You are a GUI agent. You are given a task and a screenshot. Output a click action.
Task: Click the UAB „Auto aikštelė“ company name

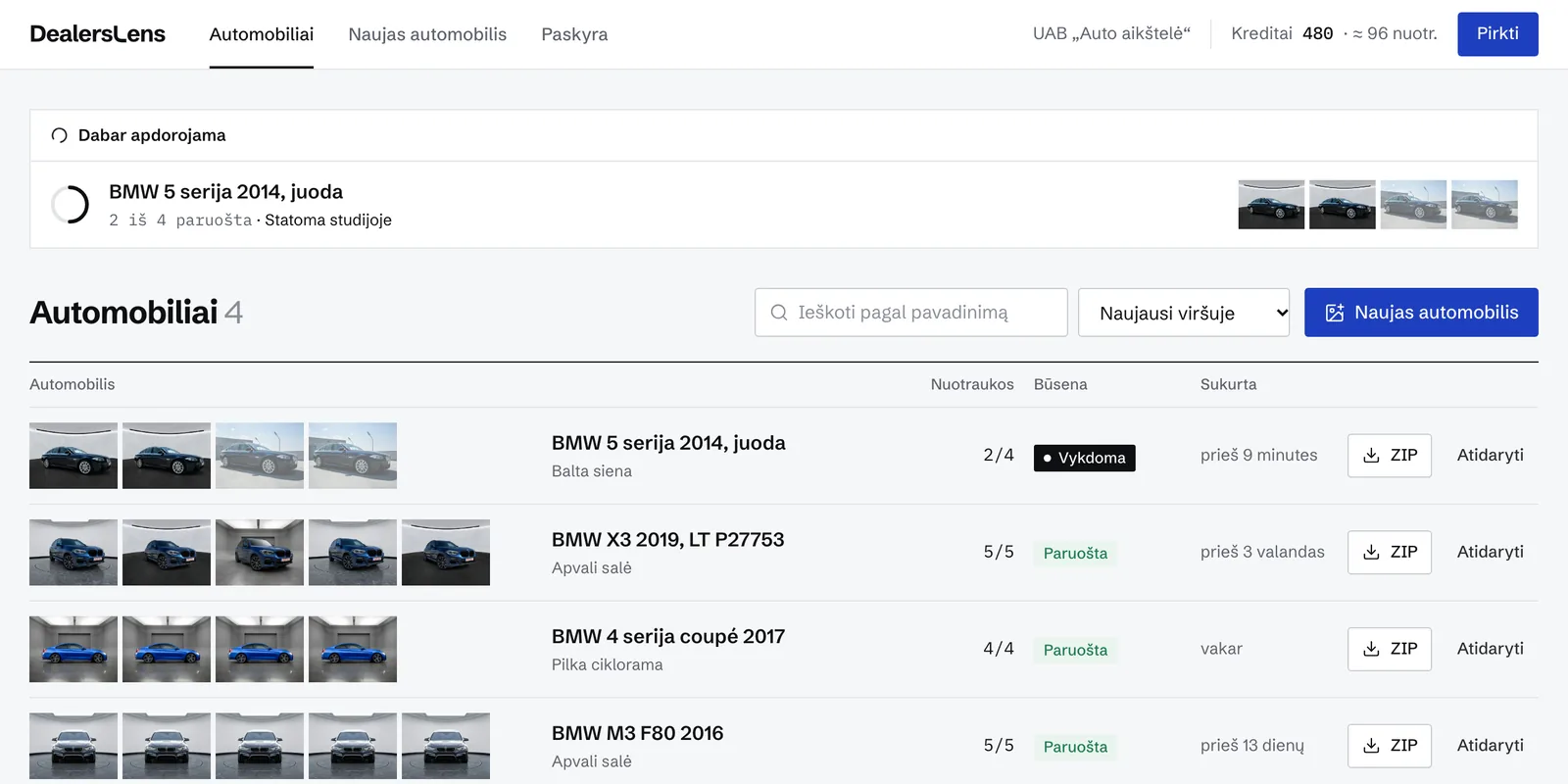pyautogui.click(x=1111, y=34)
